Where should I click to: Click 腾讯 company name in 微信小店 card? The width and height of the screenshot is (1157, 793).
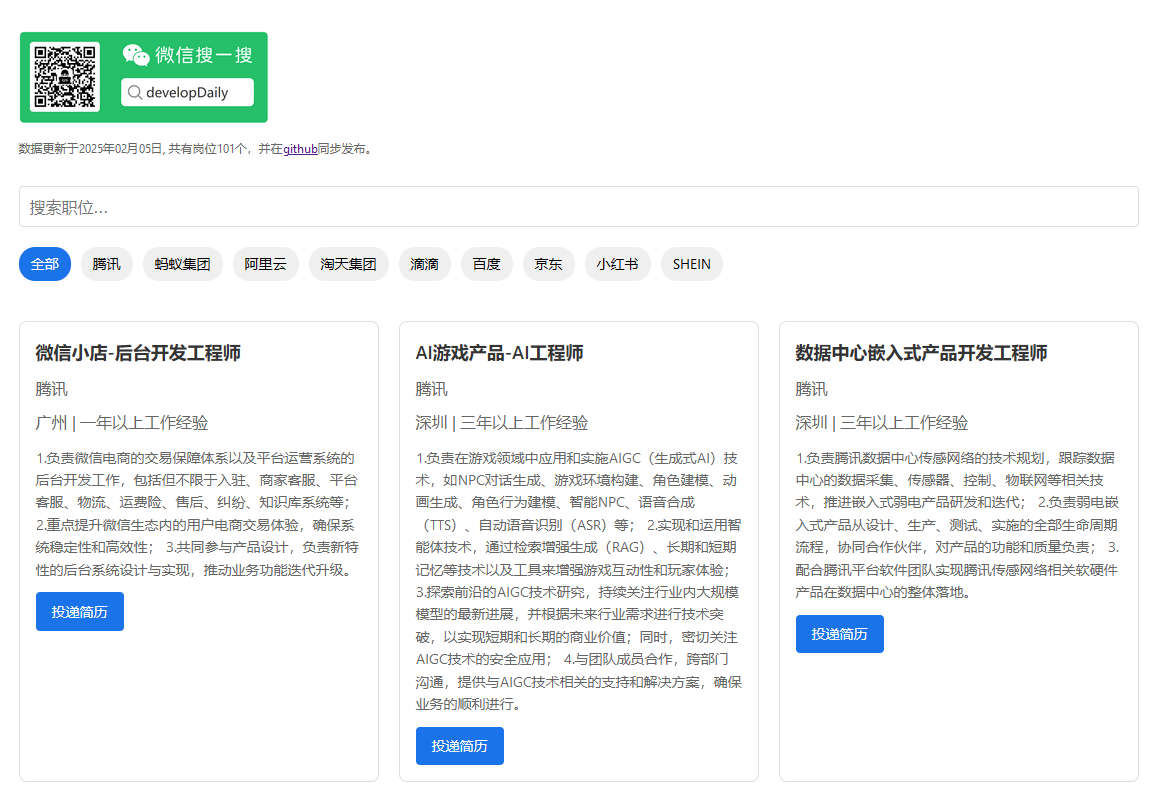52,389
